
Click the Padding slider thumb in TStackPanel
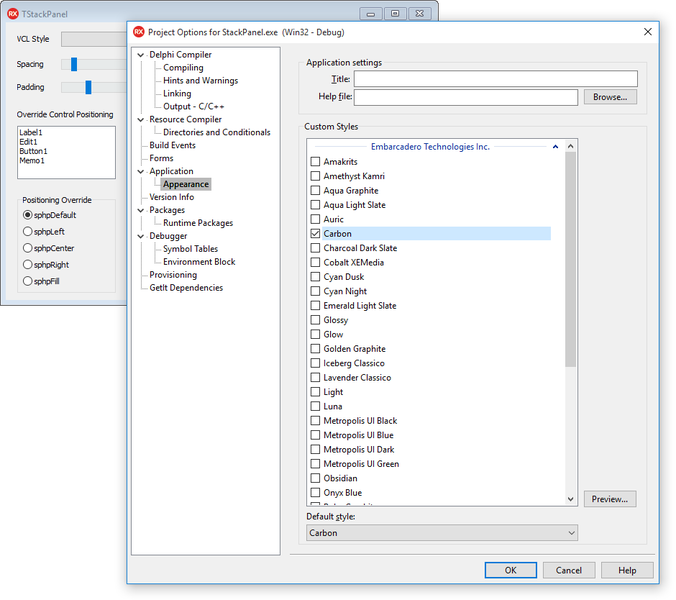click(x=88, y=87)
